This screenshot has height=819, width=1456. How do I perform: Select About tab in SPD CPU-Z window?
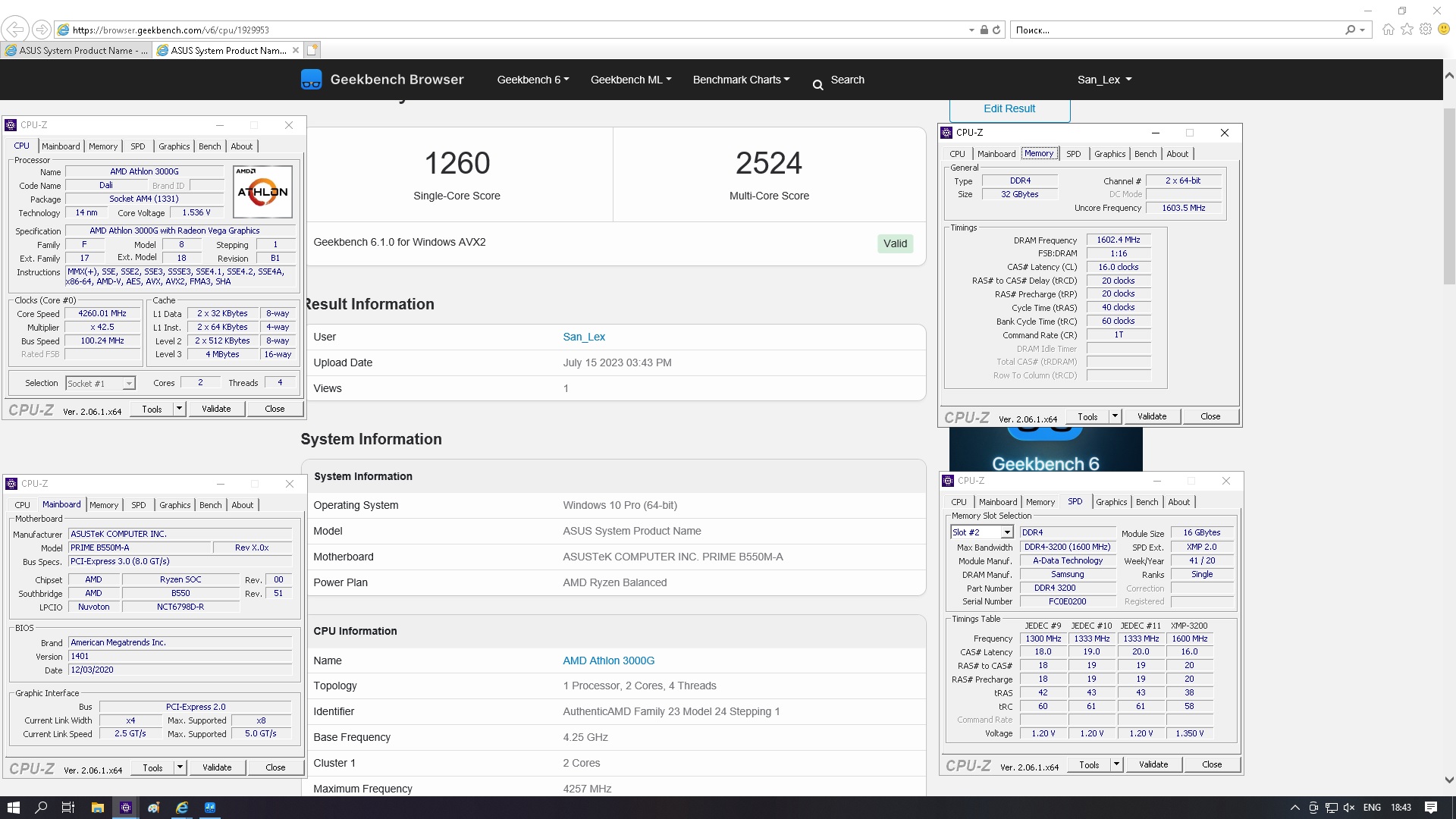pos(1178,502)
